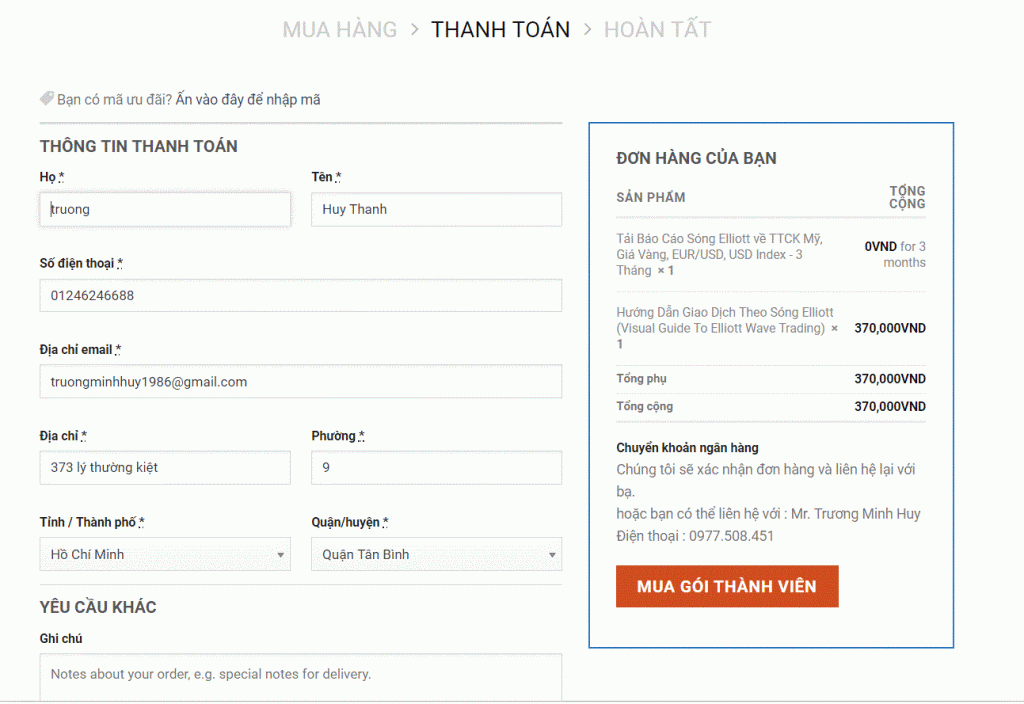The height and width of the screenshot is (704, 1024).
Task: Click the Họ input field
Action: tap(165, 209)
